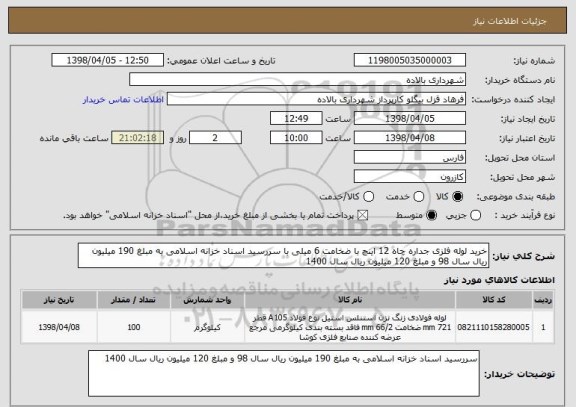Screen dimensions: 576x407
Task: Click the remaining days field showing 2
Action: (x=215, y=138)
